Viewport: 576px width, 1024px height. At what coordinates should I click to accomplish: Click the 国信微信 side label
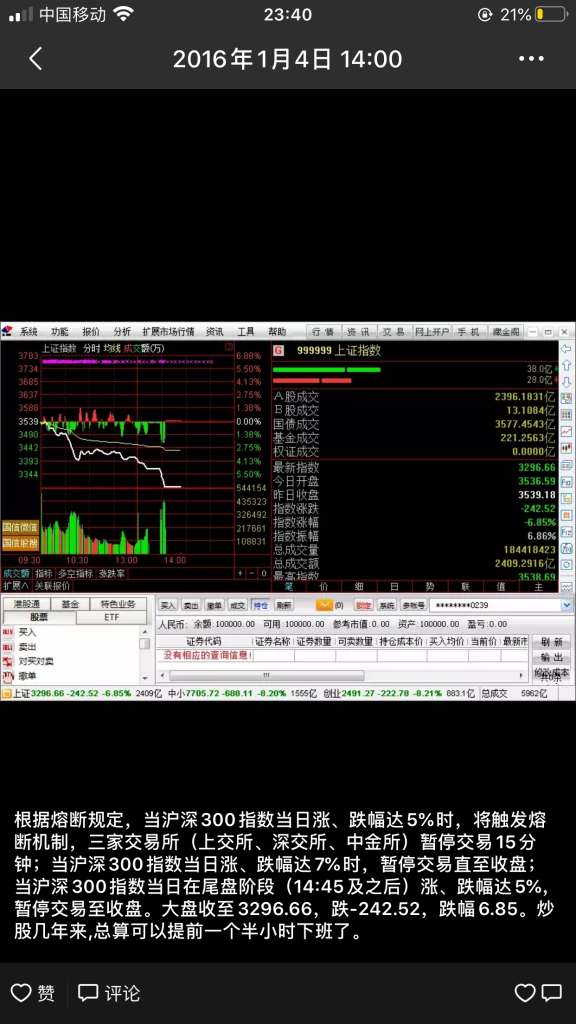[20, 527]
